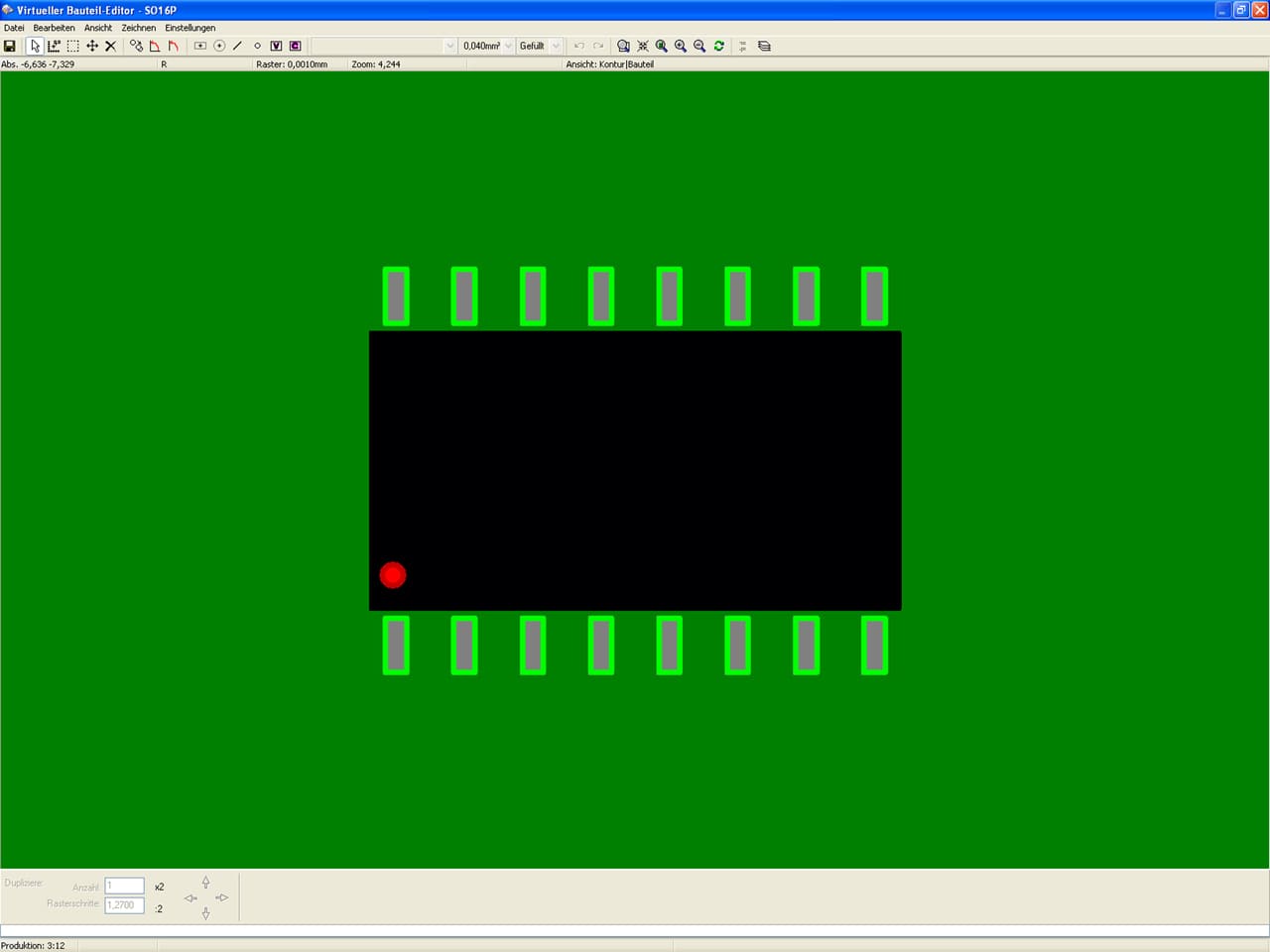Viewport: 1270px width, 952px height.
Task: Open the layers stack icon
Action: [764, 46]
